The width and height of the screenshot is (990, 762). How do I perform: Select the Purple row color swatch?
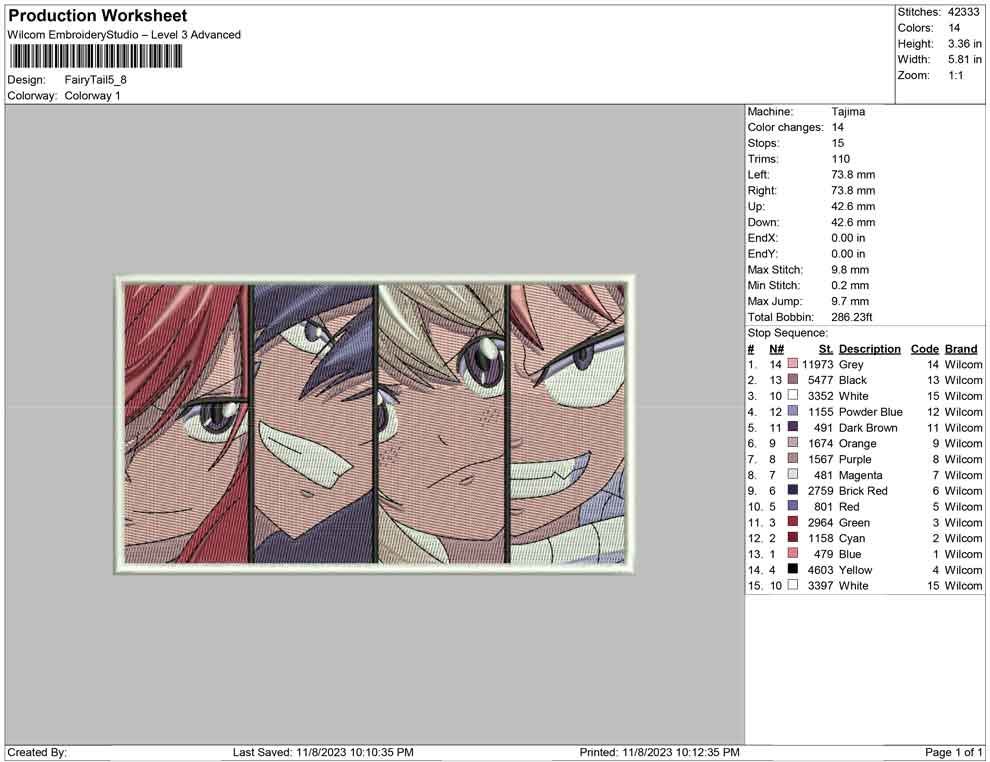[x=792, y=459]
